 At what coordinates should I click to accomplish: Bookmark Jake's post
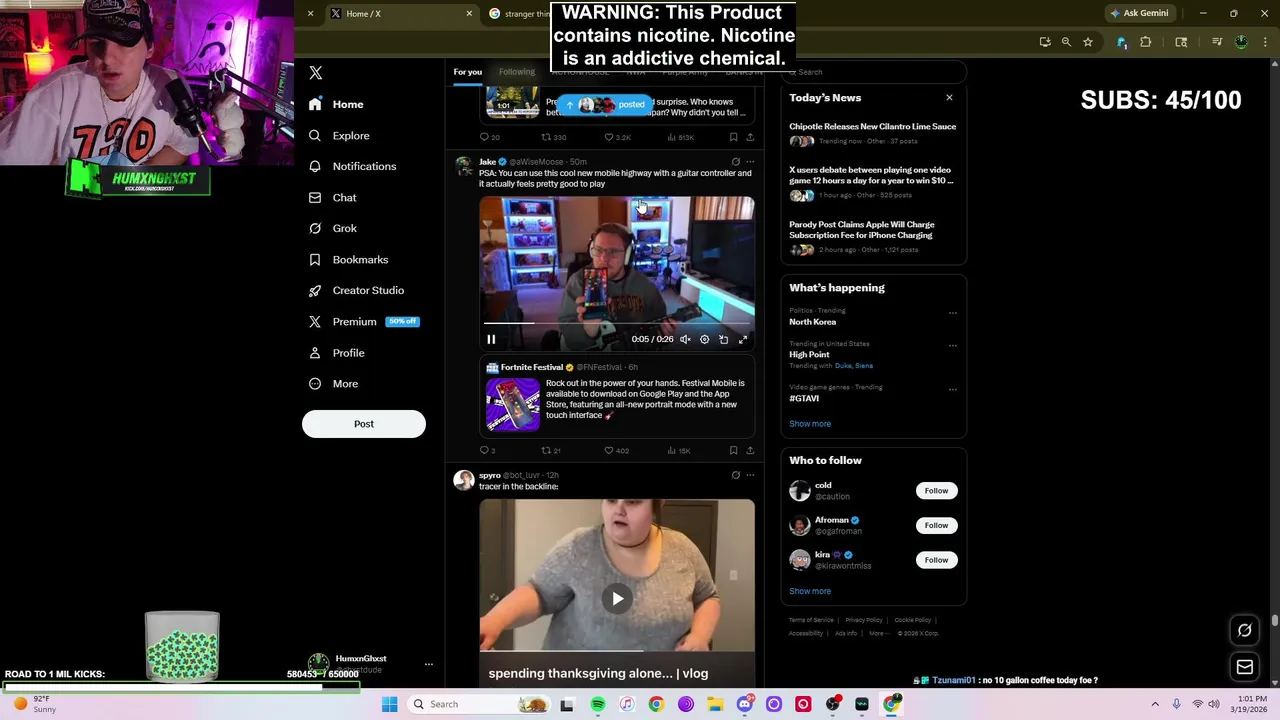[x=733, y=450]
